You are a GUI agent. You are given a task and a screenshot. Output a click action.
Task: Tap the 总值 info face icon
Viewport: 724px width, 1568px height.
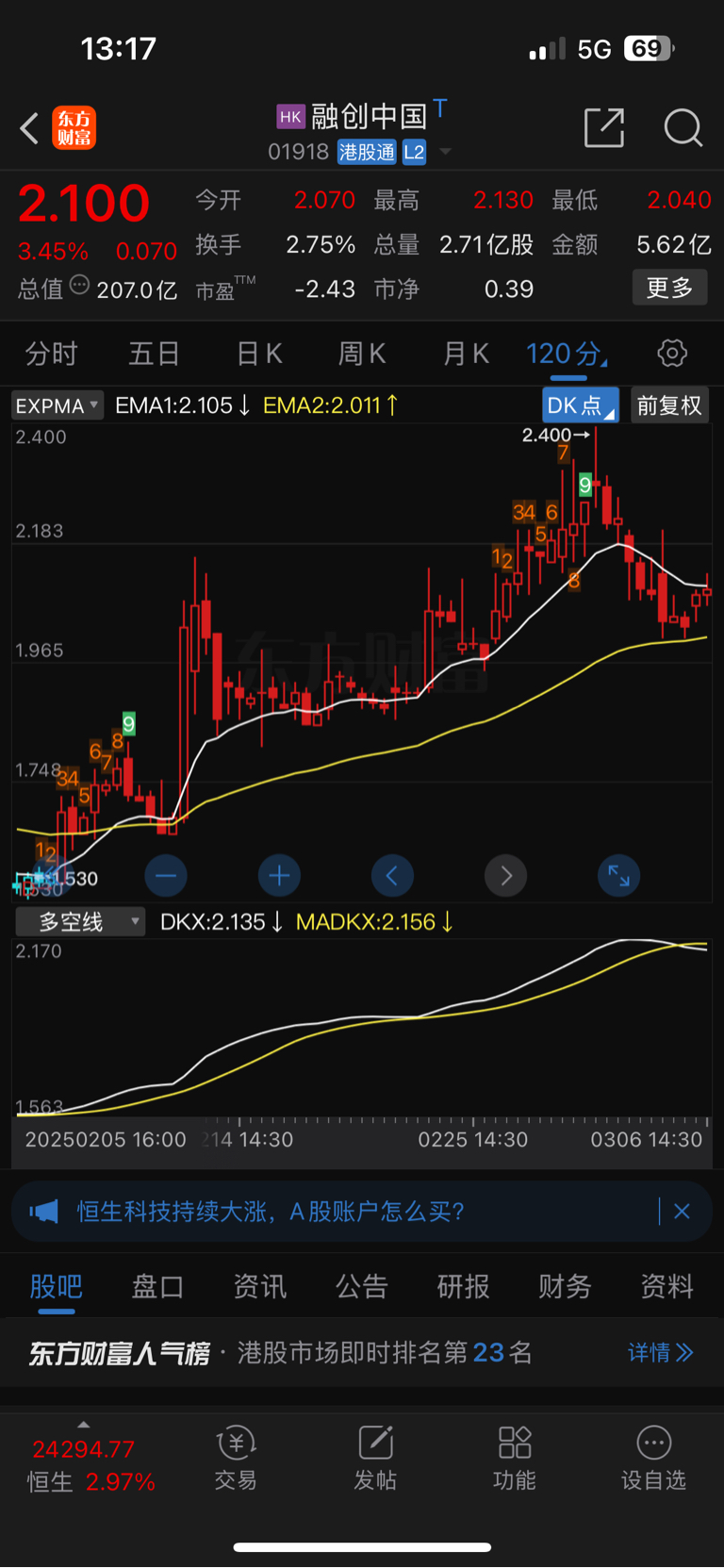(x=79, y=285)
